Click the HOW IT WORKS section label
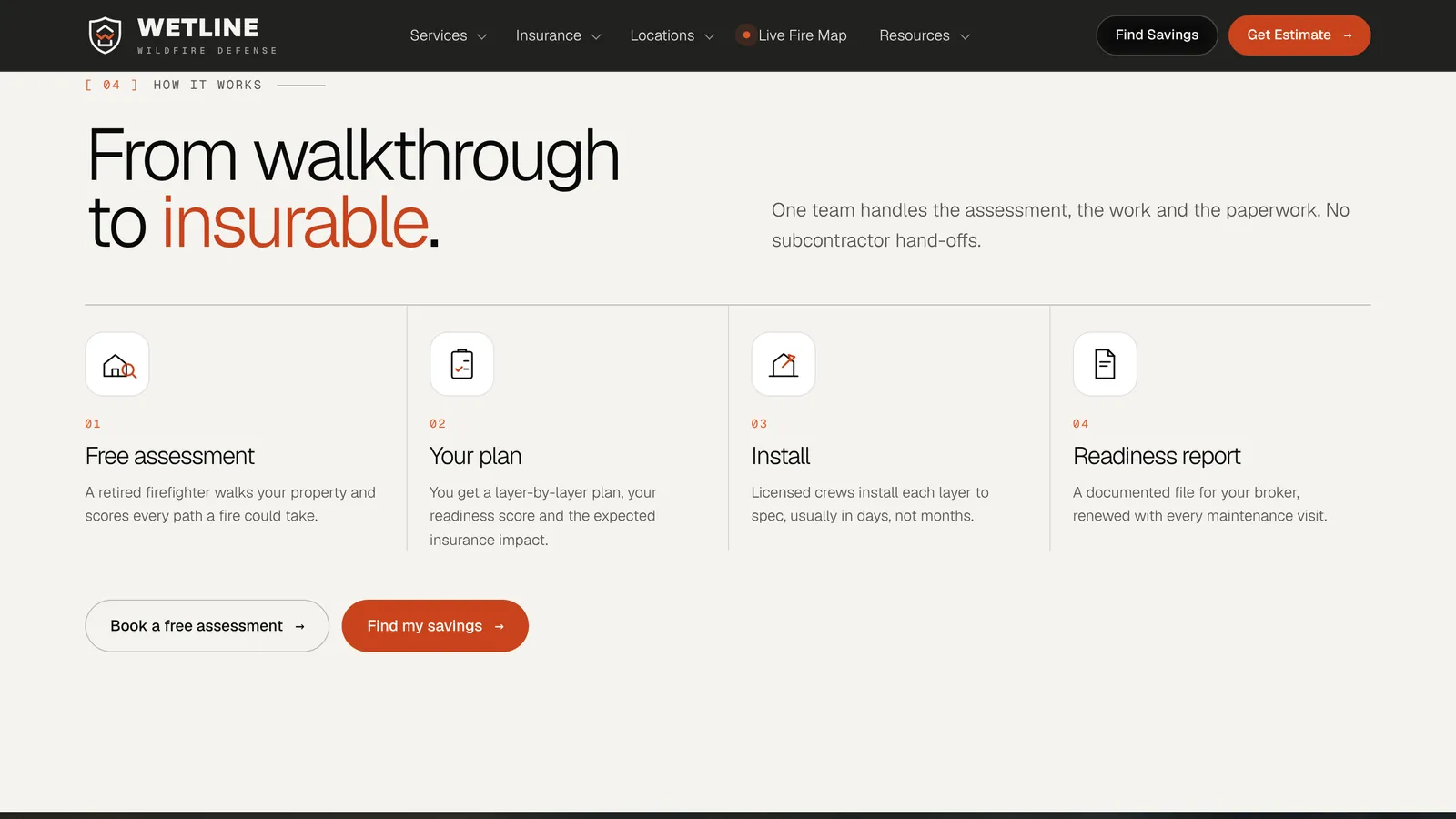 pos(207,85)
